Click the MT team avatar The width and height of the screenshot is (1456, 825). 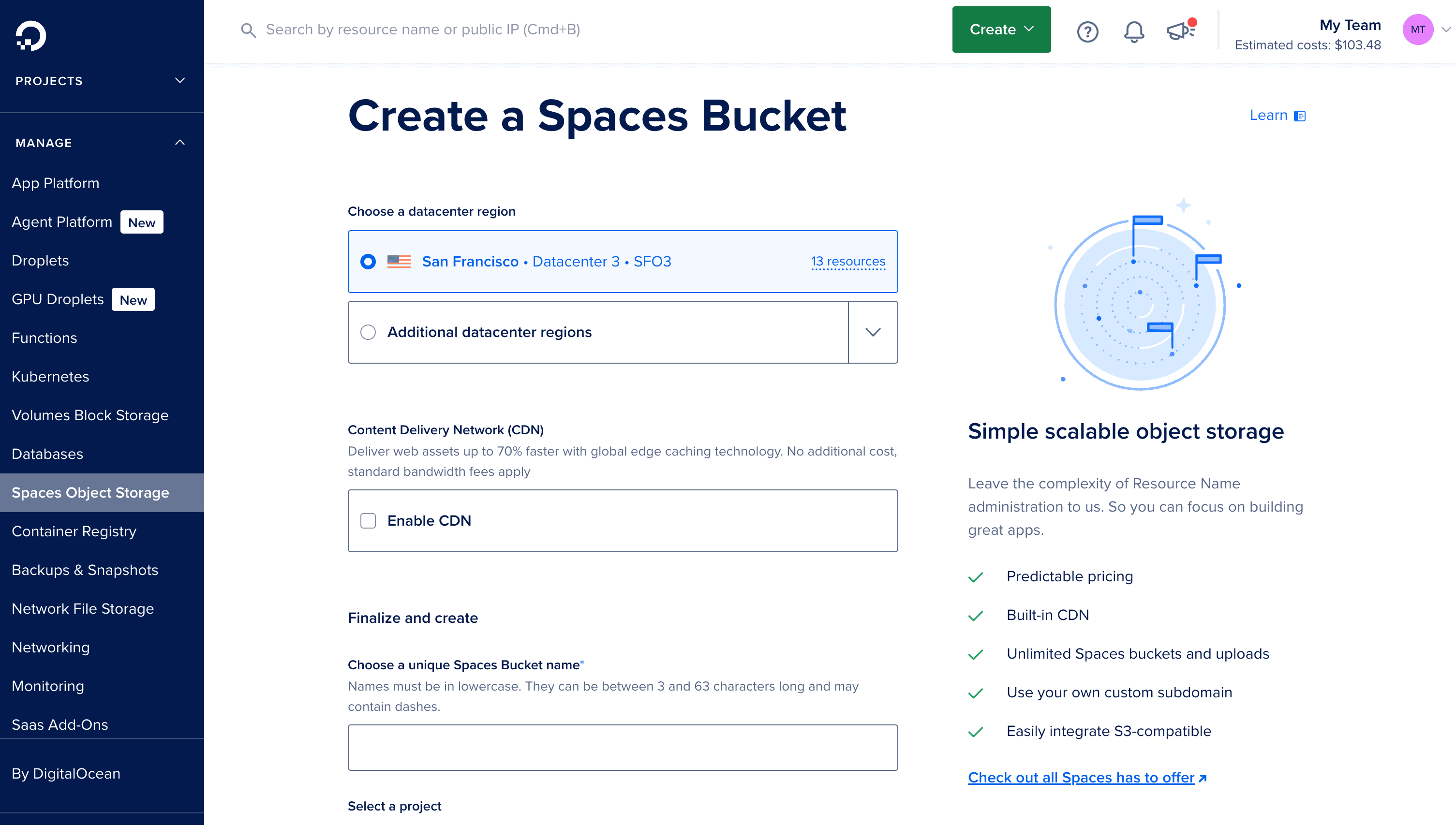coord(1419,29)
